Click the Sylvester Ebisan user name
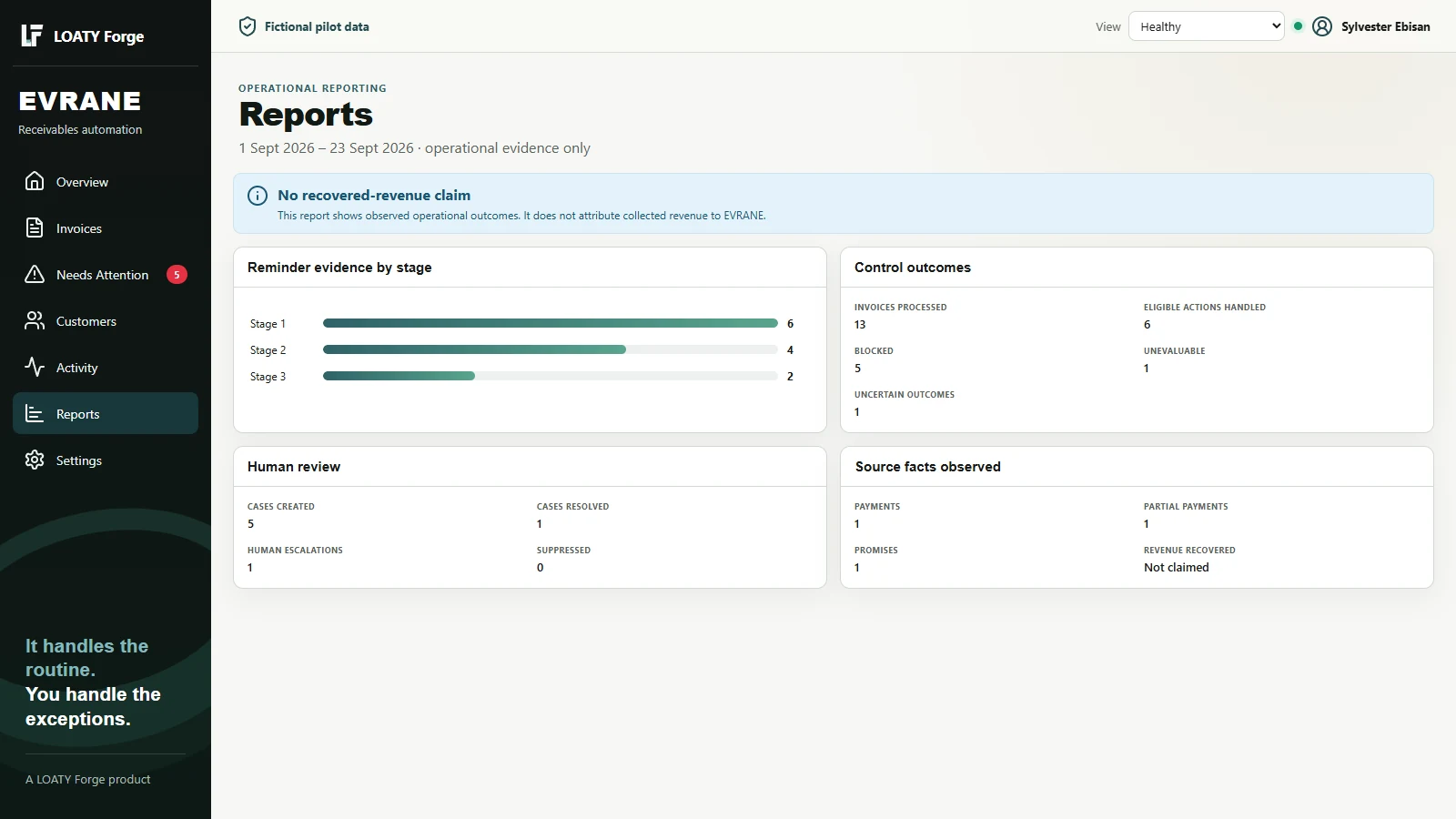This screenshot has height=819, width=1456. [1385, 26]
